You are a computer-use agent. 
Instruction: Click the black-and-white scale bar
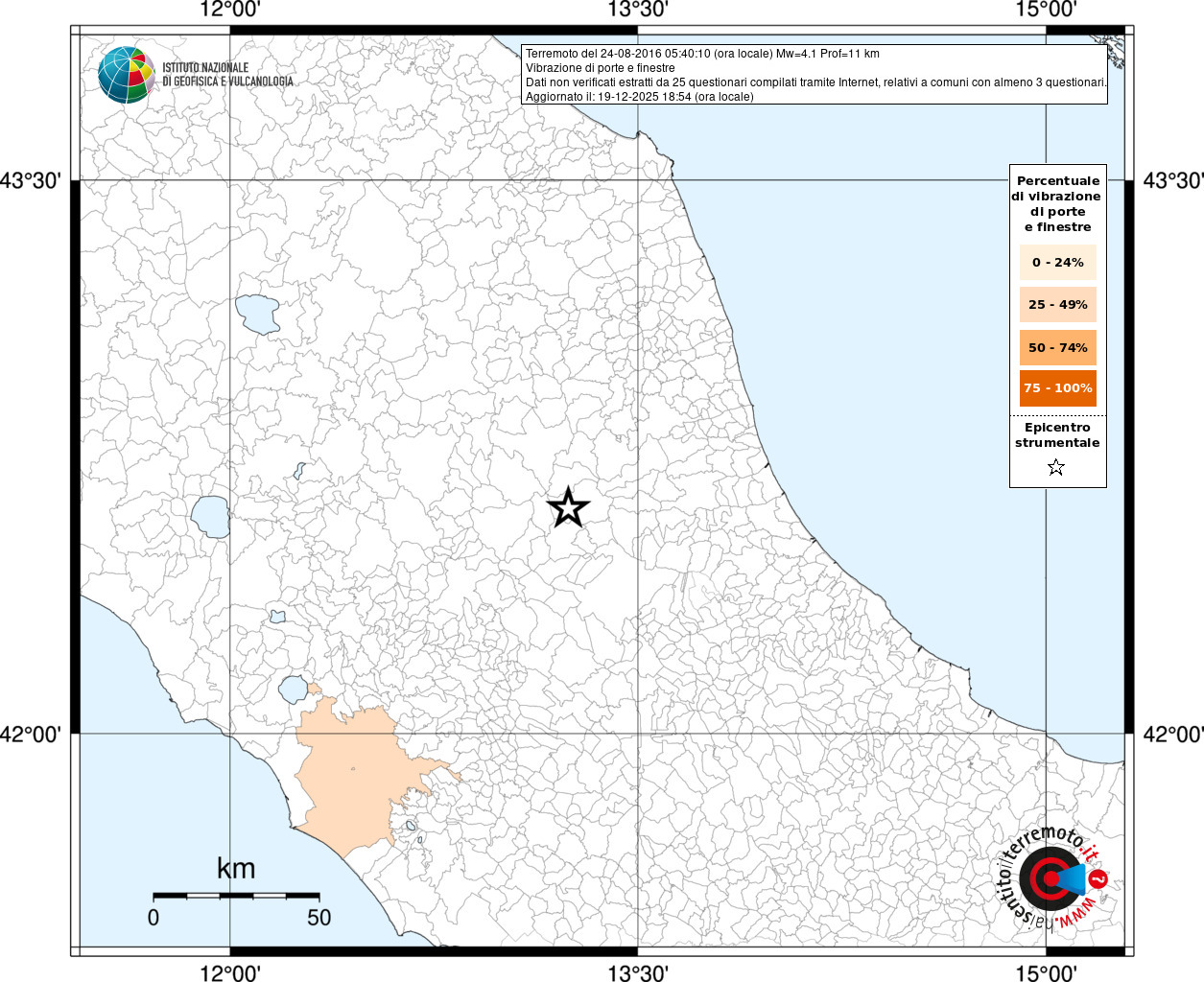pyautogui.click(x=236, y=896)
